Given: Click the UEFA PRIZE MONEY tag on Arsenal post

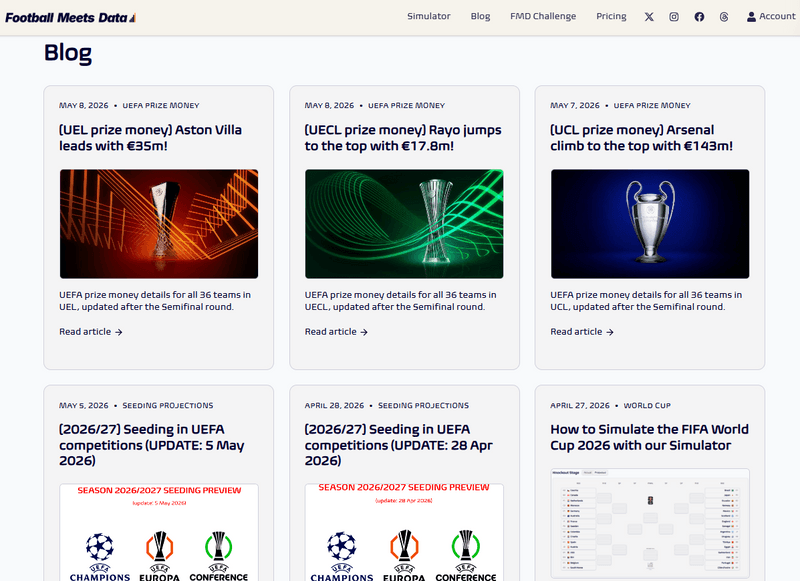Looking at the screenshot, I should tap(652, 106).
